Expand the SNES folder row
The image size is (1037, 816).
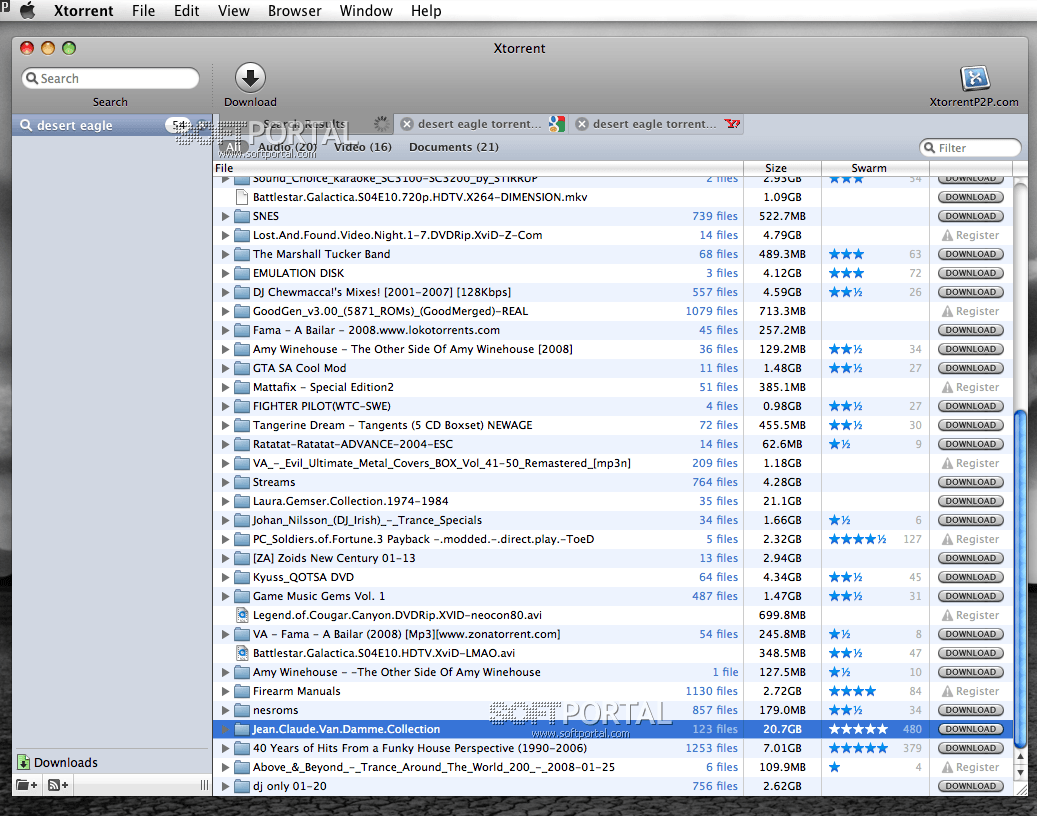pos(226,216)
